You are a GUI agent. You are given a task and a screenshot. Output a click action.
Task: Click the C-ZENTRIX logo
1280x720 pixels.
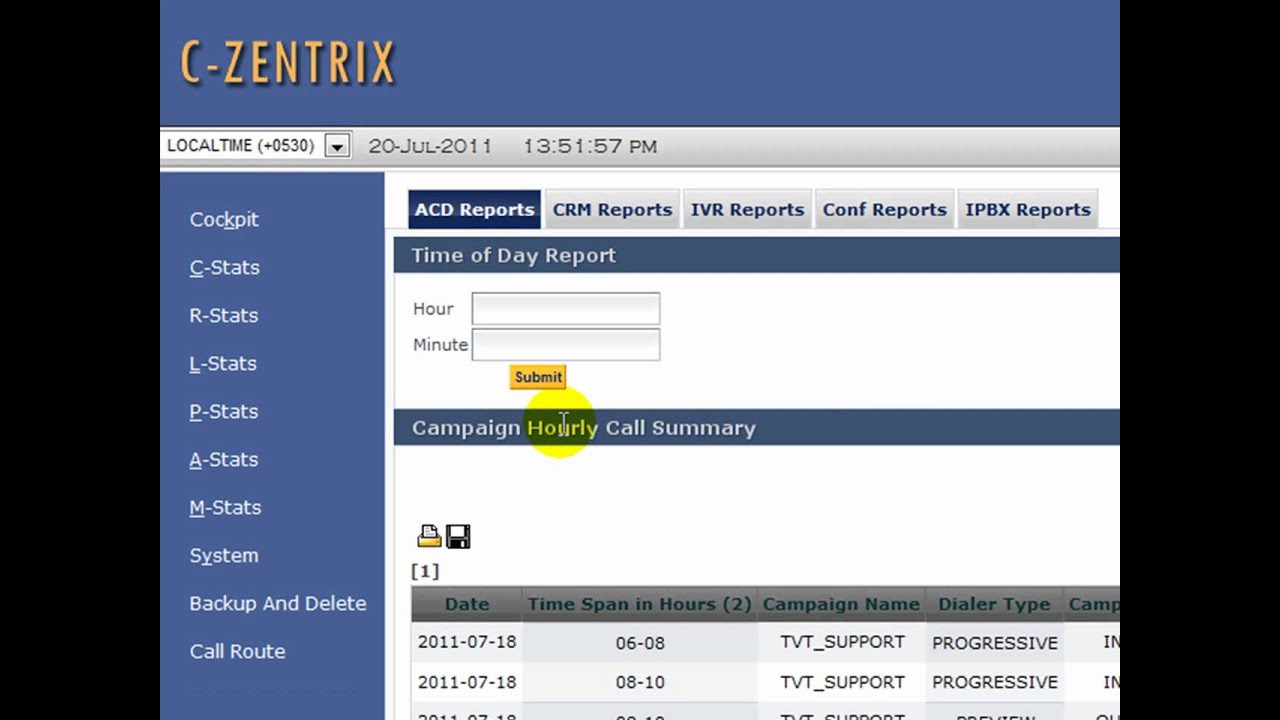click(288, 62)
